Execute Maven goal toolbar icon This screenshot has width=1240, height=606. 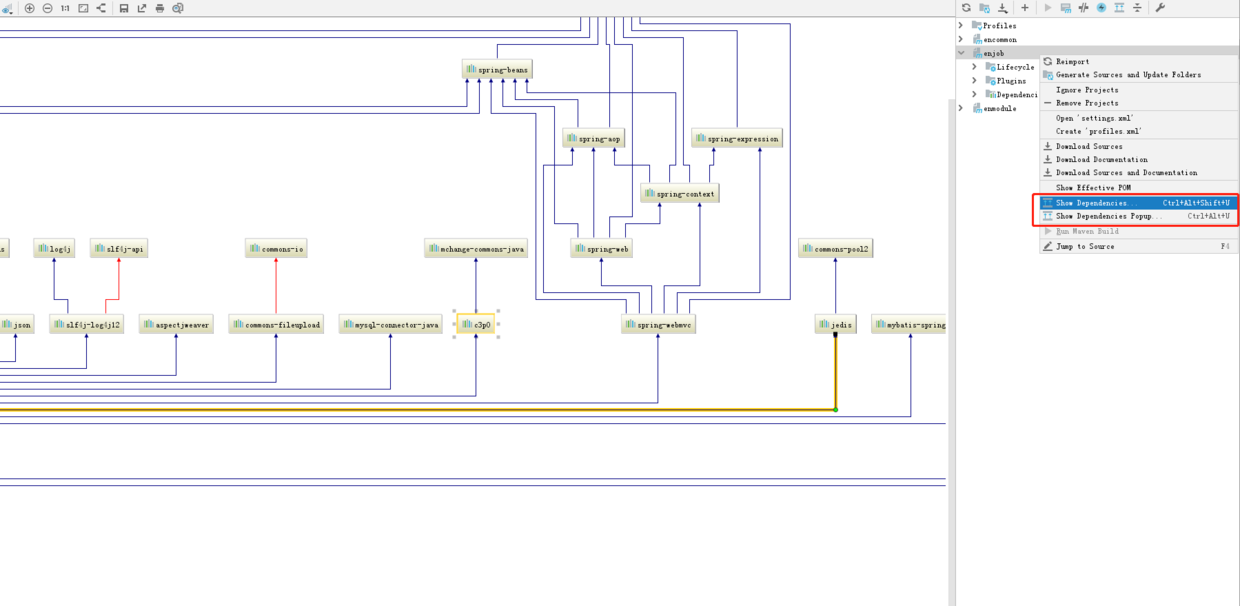[x=1066, y=8]
